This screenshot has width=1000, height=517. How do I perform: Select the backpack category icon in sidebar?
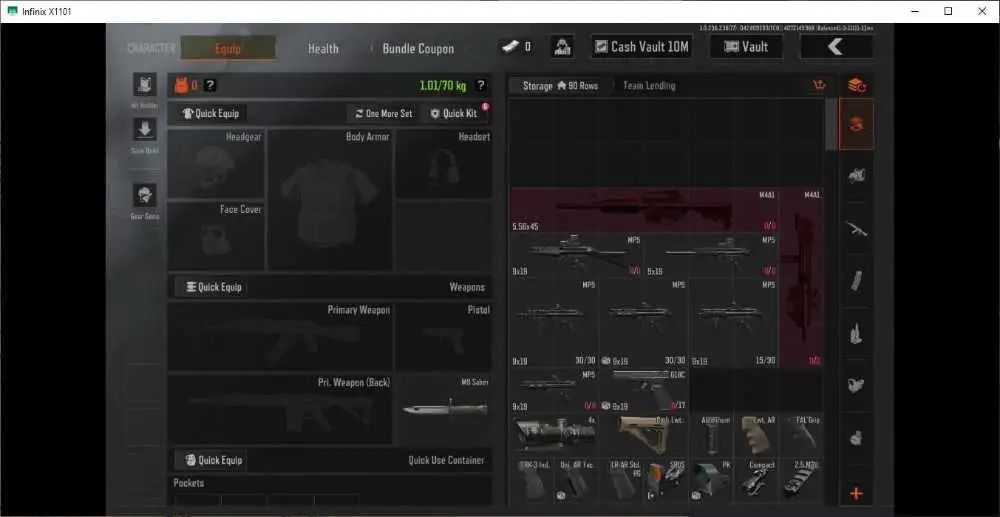857,385
